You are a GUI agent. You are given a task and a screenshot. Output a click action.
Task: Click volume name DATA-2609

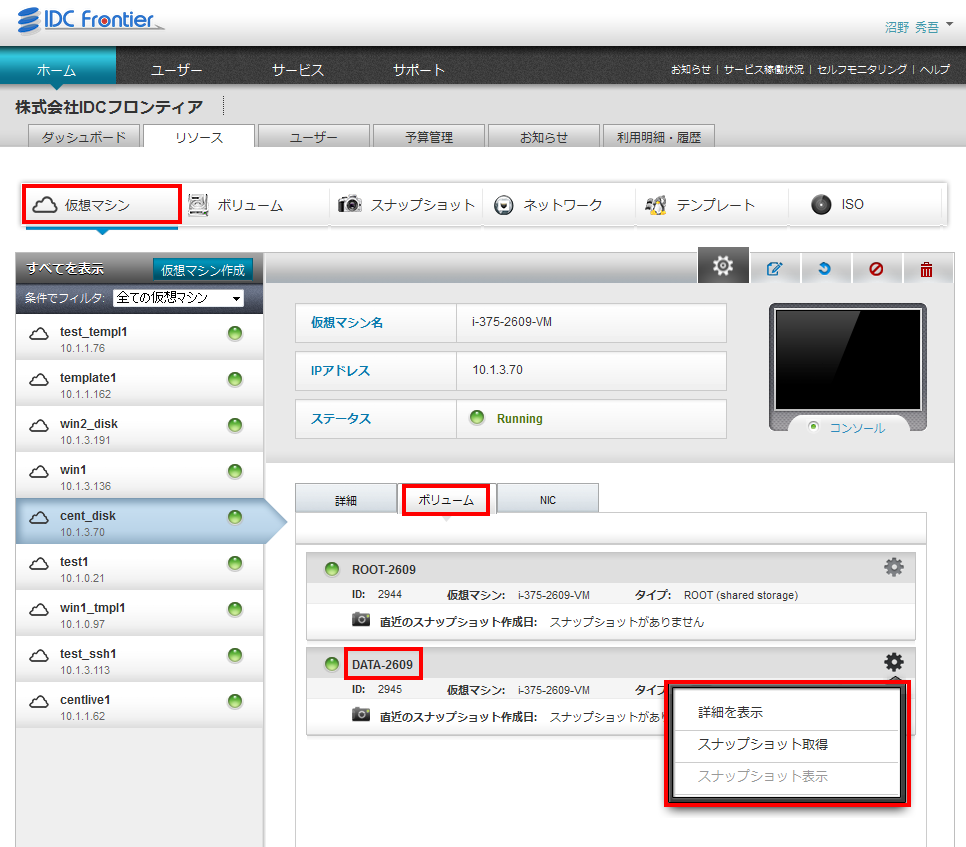(x=383, y=665)
